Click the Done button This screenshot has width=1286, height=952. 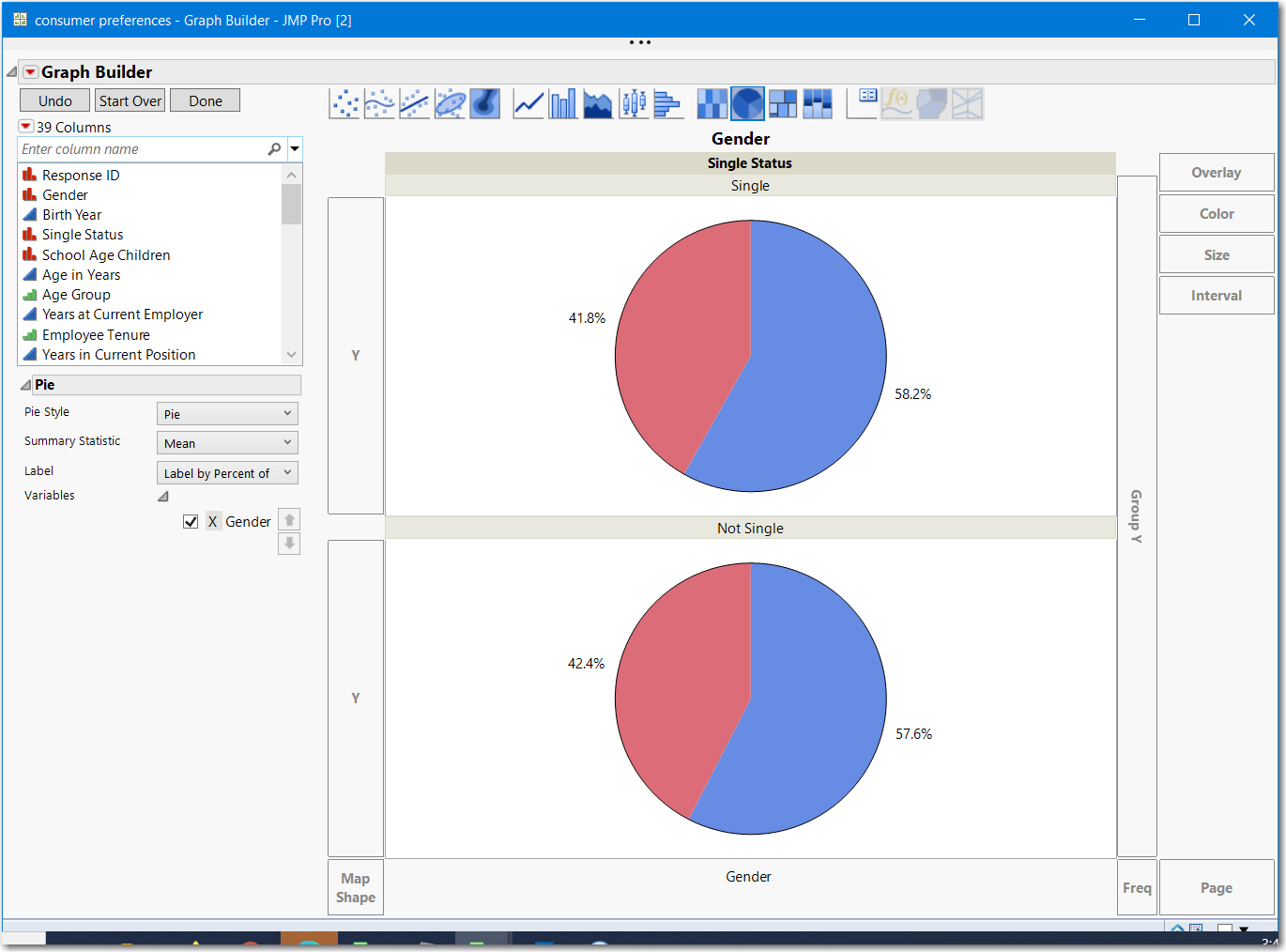click(205, 100)
